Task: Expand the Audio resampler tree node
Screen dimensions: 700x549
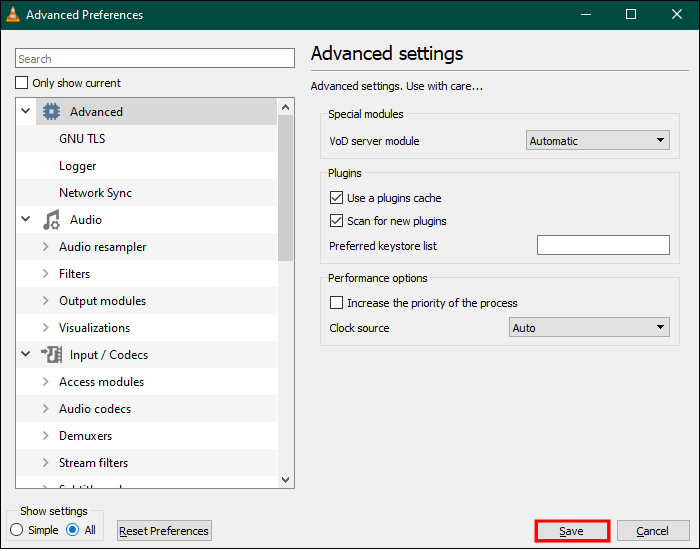Action: [x=46, y=247]
